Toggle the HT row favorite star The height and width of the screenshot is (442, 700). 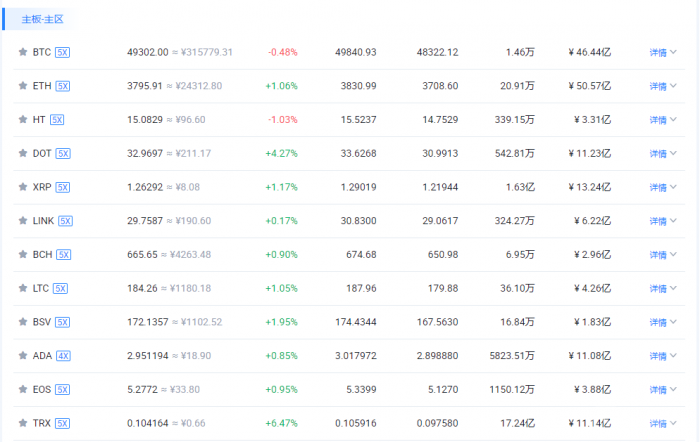(23, 120)
